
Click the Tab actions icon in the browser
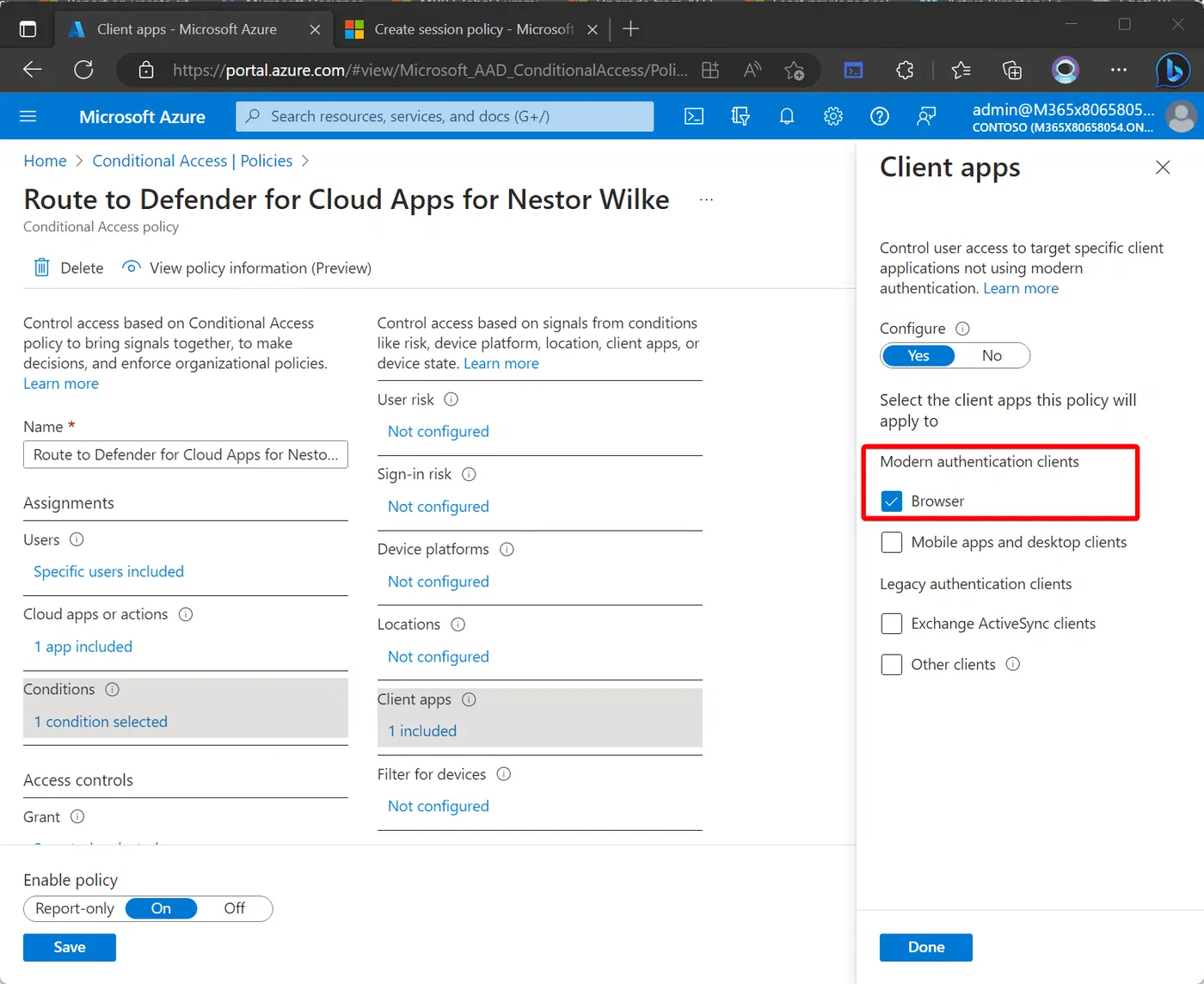click(x=28, y=29)
